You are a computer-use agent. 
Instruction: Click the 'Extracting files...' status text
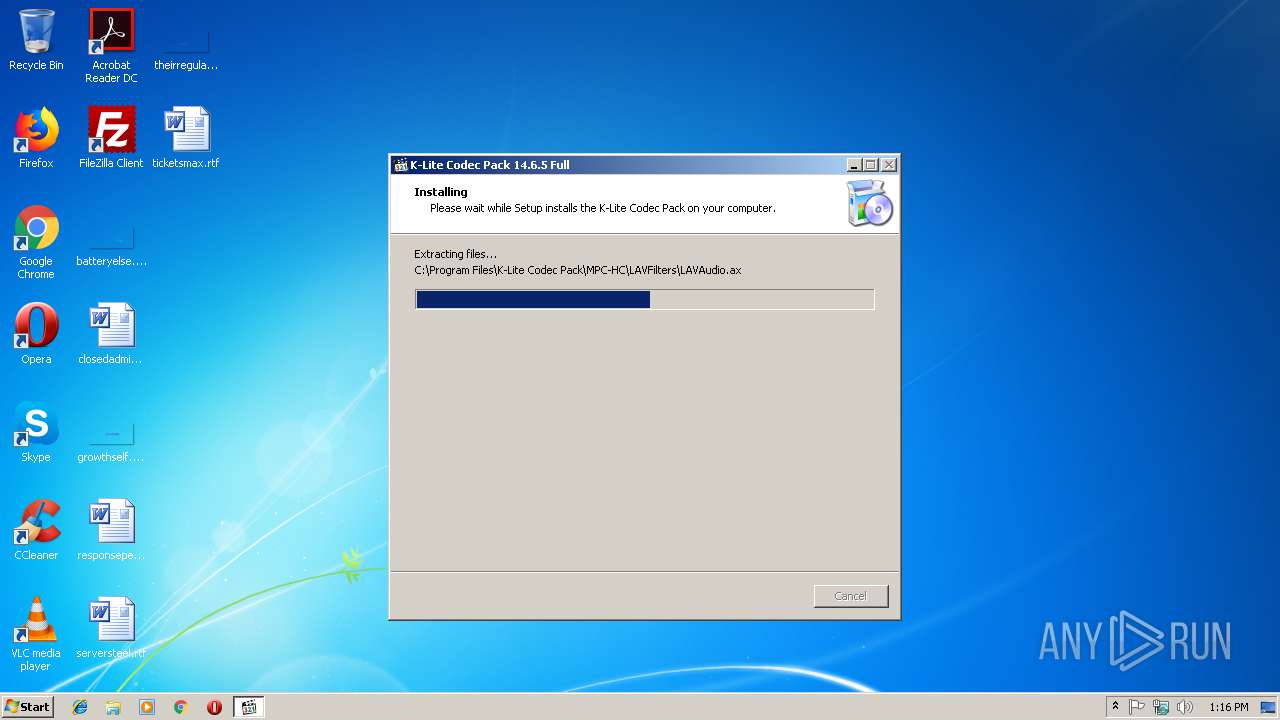[x=455, y=254]
